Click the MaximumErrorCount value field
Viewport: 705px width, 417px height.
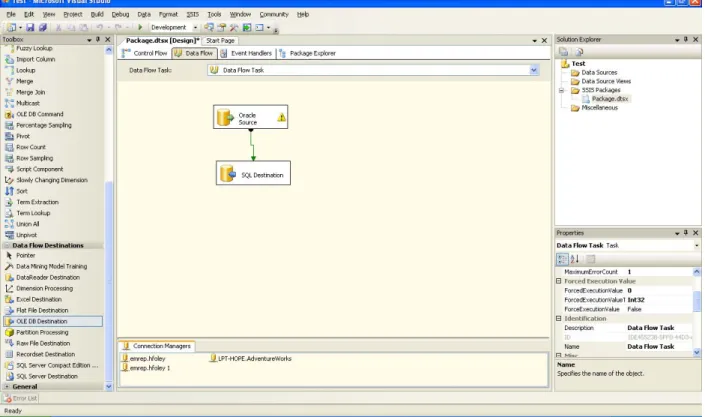[x=659, y=272]
